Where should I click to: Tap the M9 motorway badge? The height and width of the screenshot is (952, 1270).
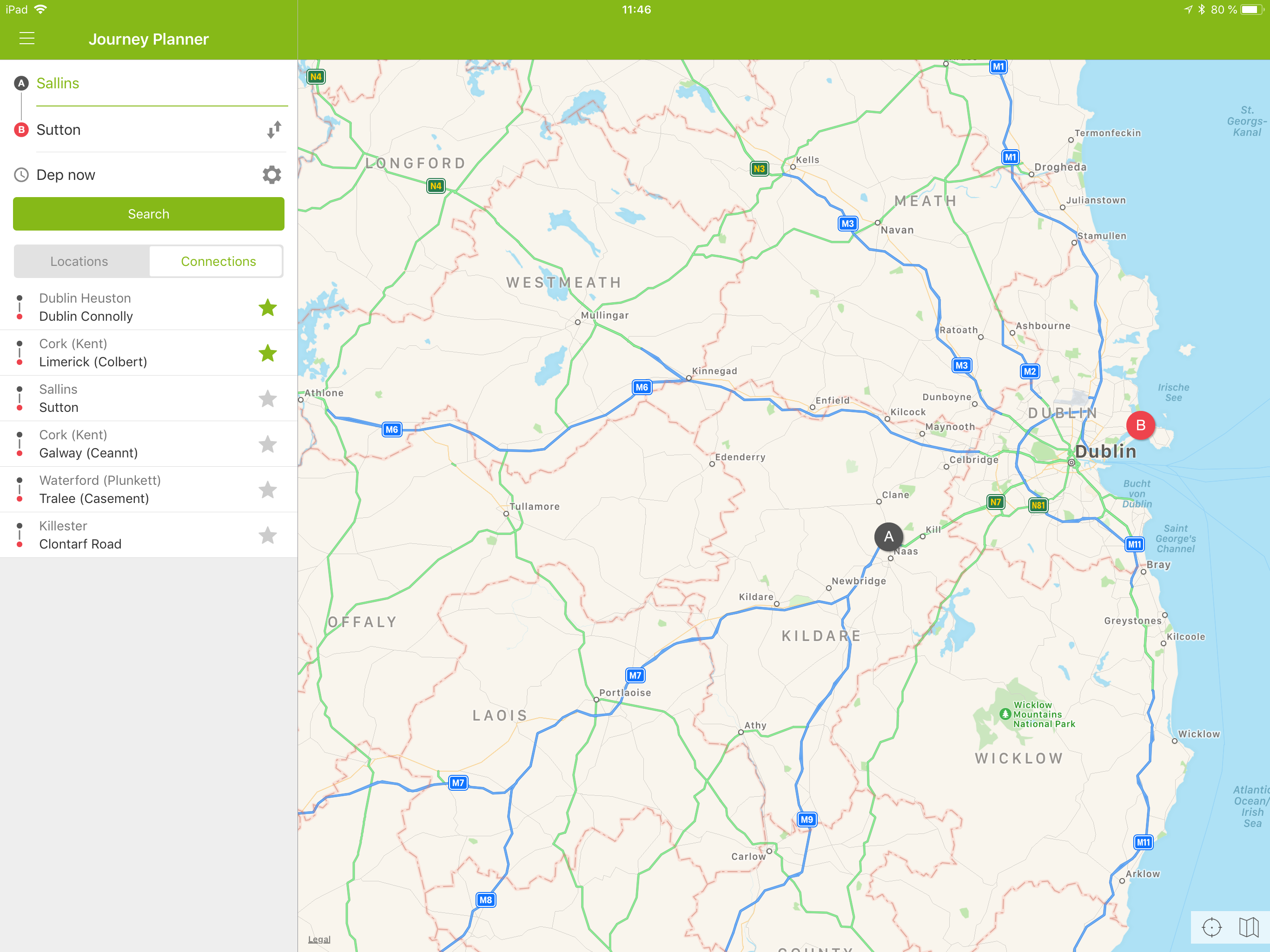807,820
